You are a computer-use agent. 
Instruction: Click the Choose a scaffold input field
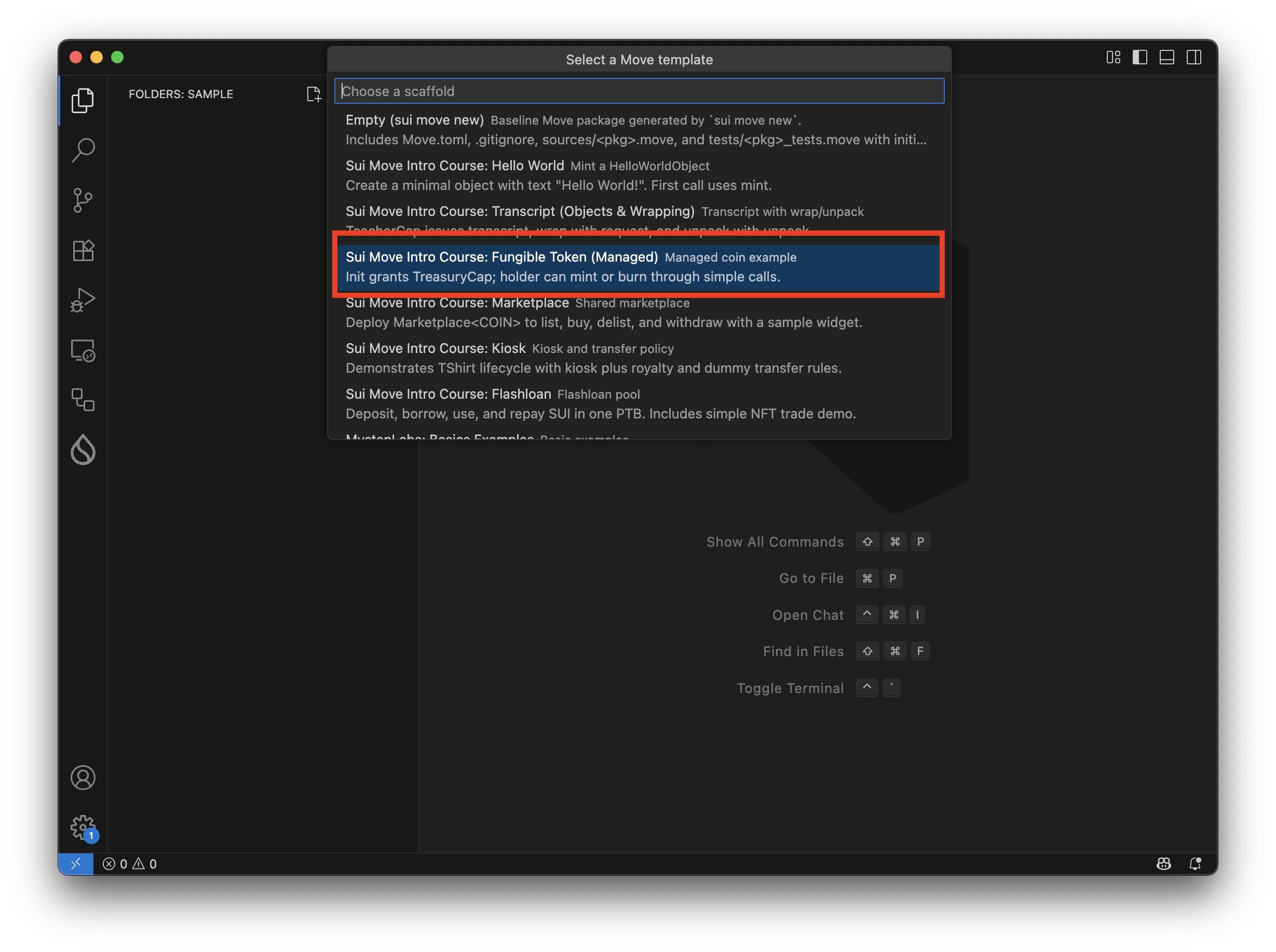tap(638, 91)
